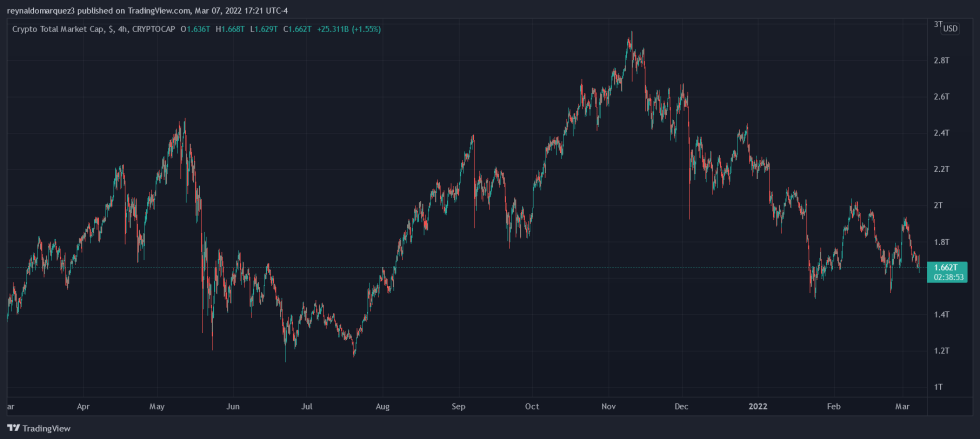This screenshot has width=980, height=439.
Task: Click the May marker on the time axis
Action: point(157,407)
